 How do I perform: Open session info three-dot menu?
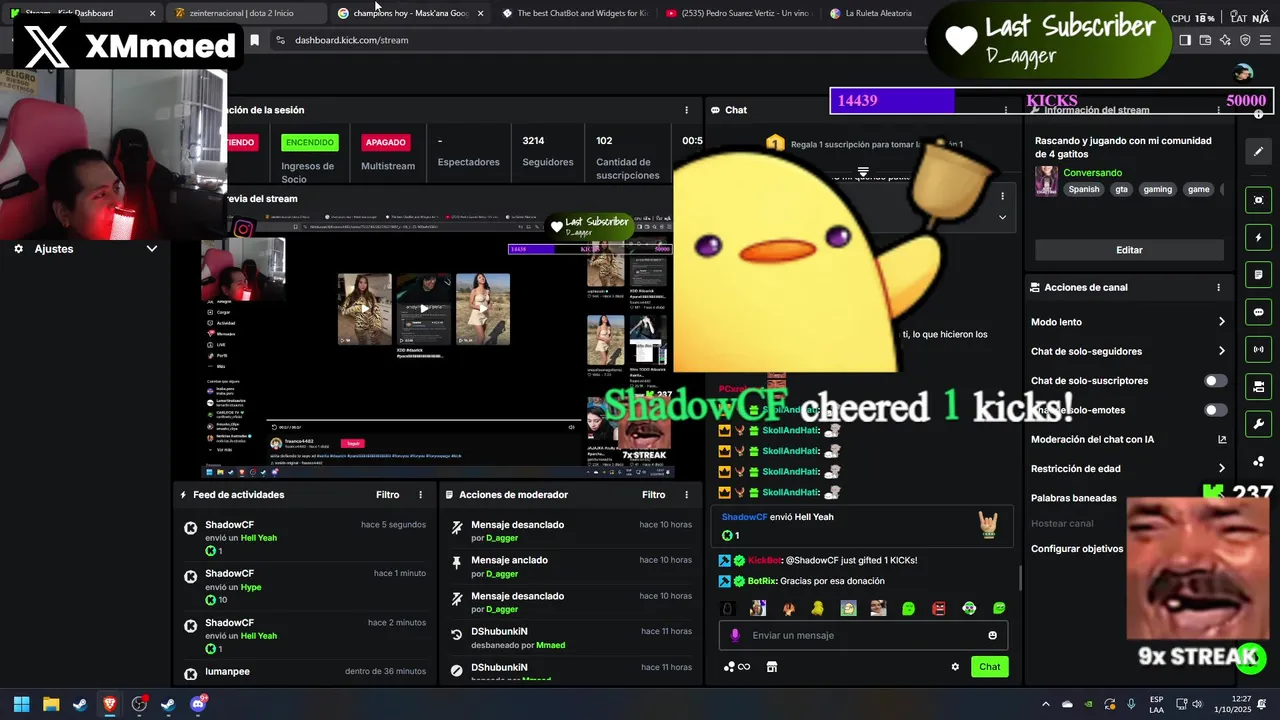[x=686, y=110]
